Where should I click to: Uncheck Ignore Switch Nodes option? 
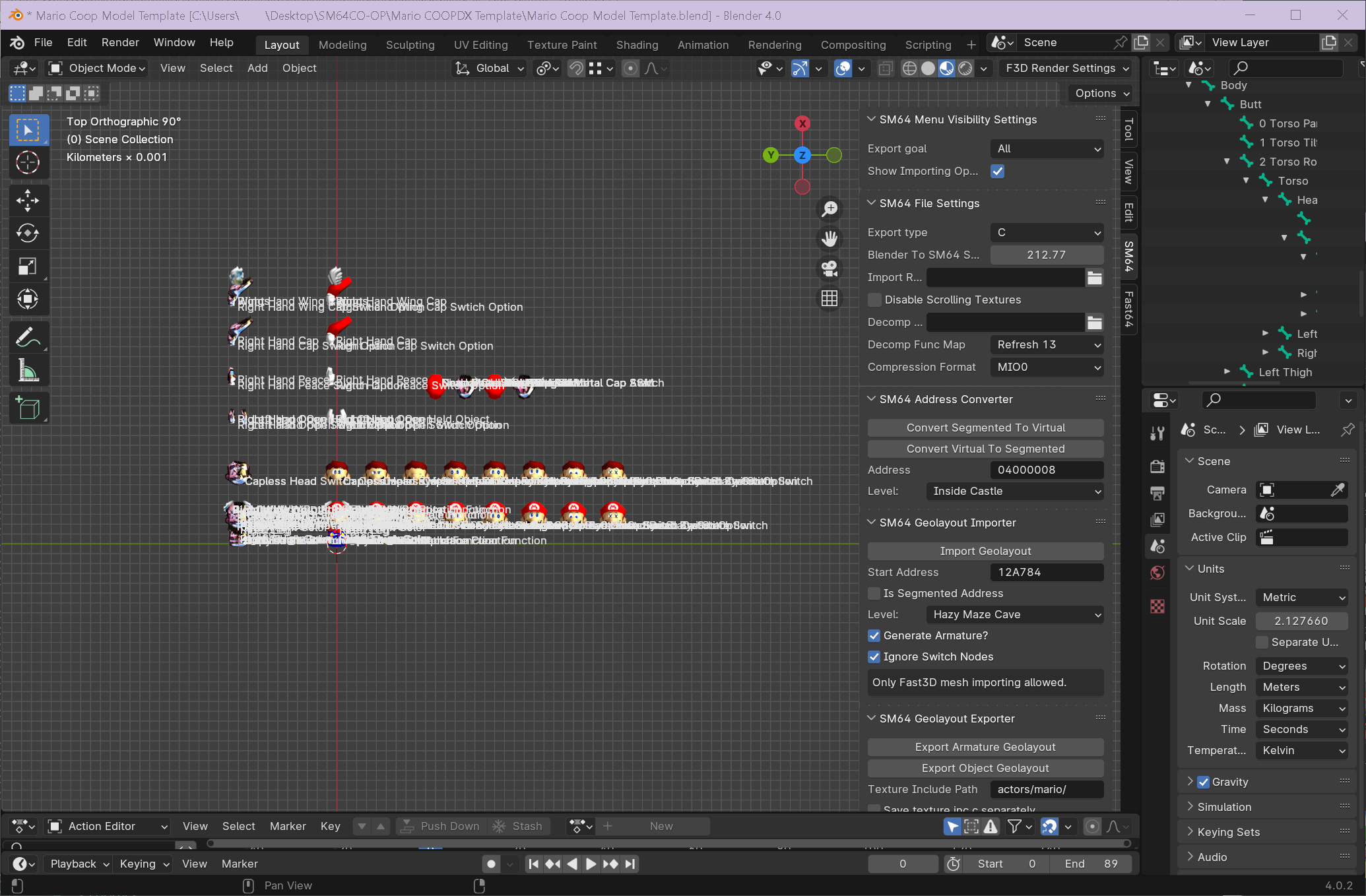[874, 657]
